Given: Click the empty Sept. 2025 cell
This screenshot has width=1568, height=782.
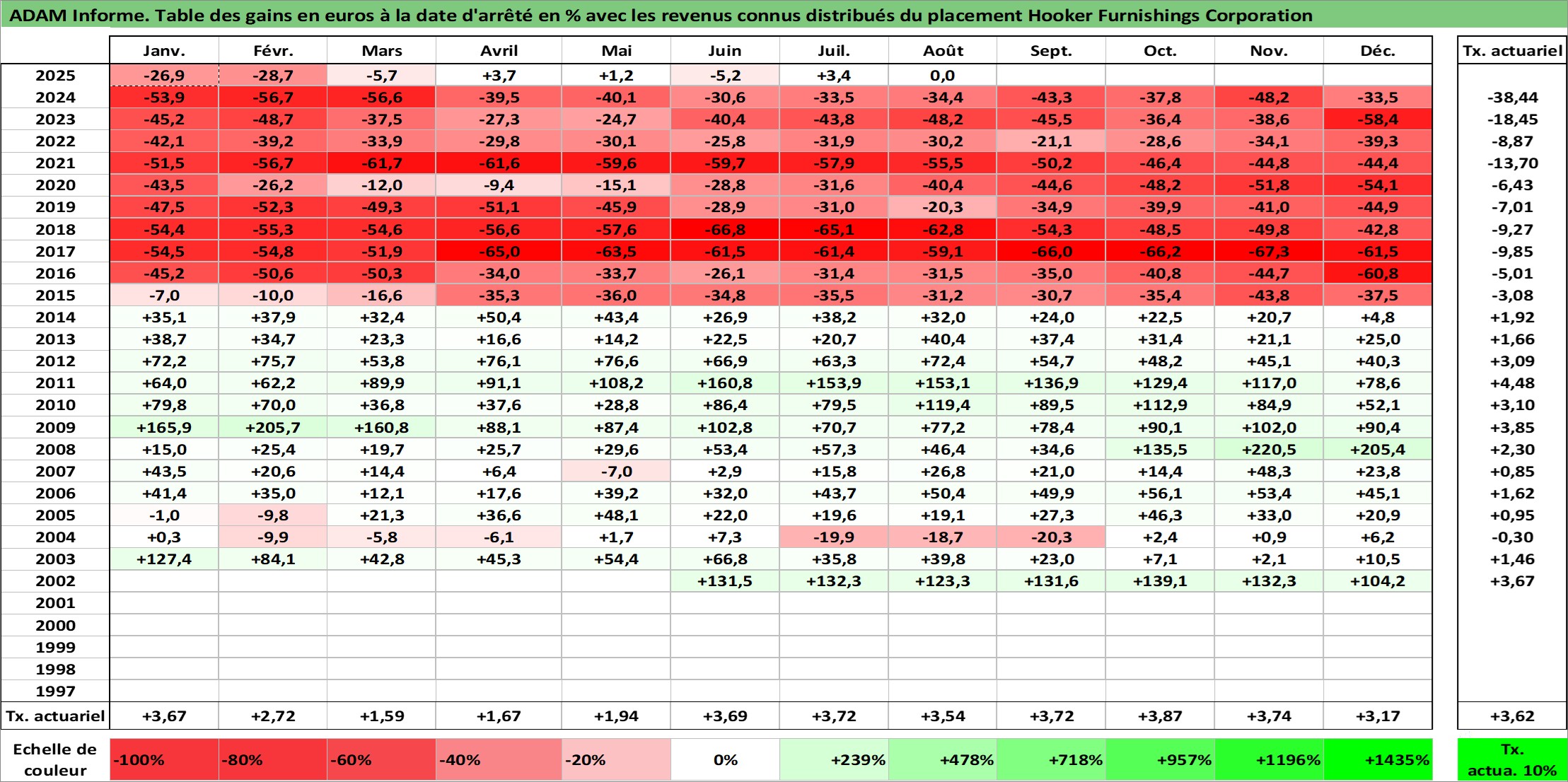Looking at the screenshot, I should coord(1051,75).
